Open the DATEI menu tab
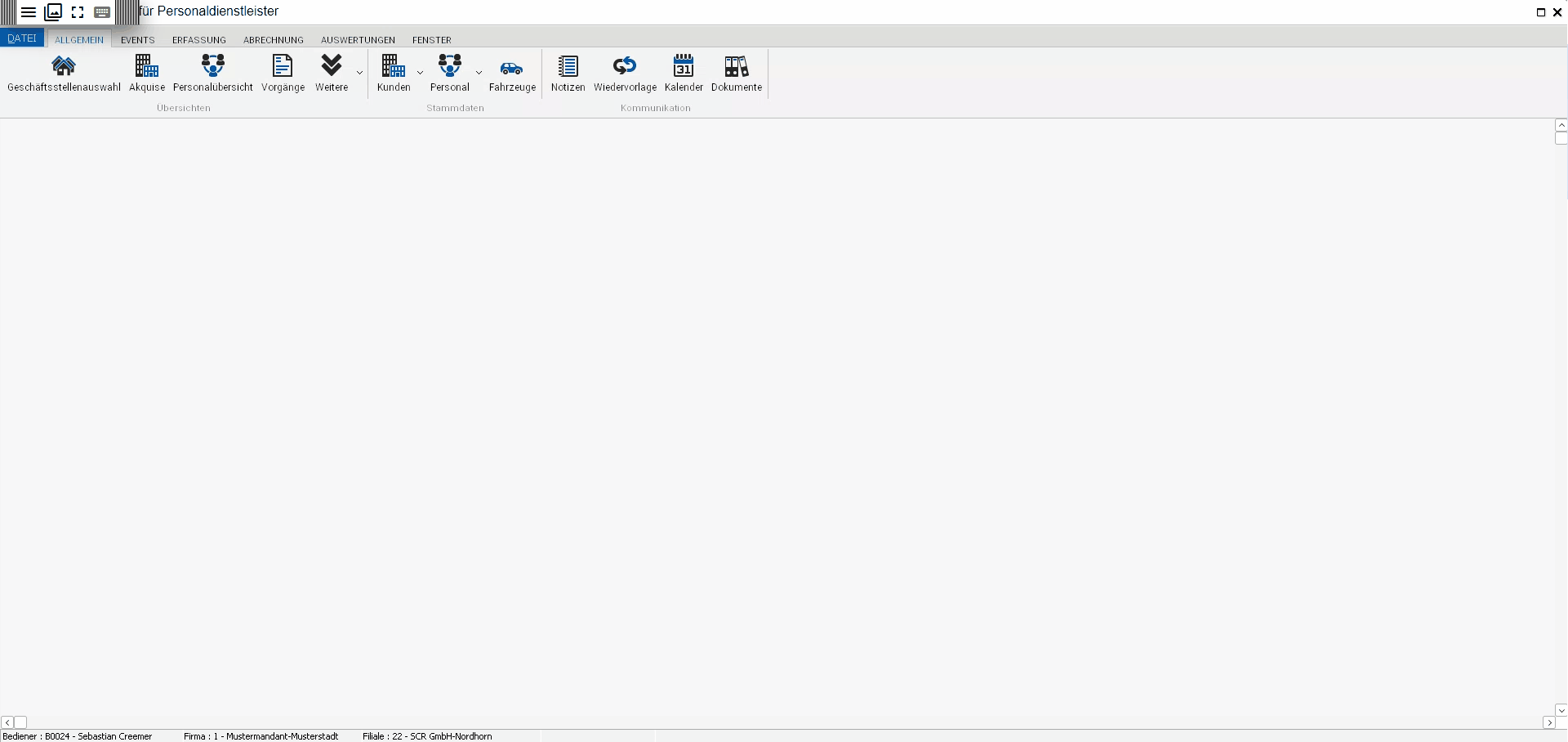Screen dimensions: 1568x742 22,38
